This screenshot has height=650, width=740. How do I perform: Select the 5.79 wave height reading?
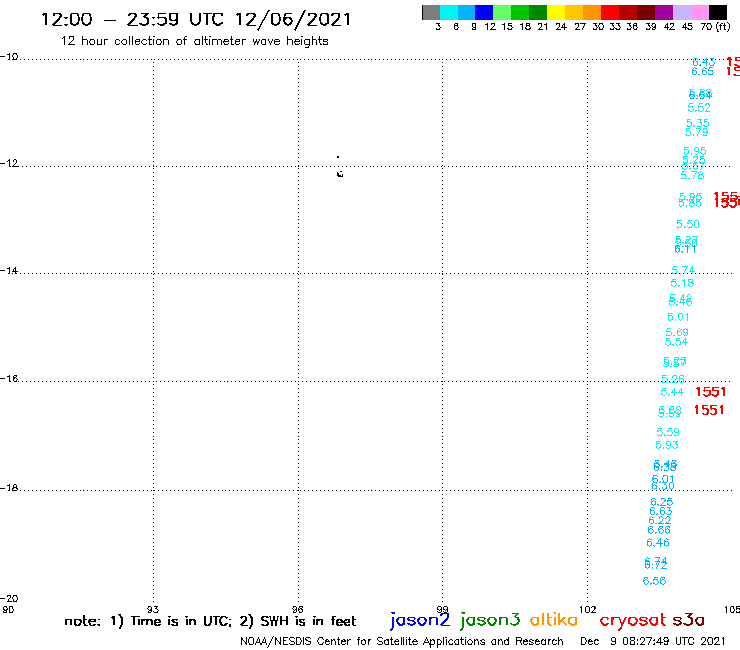[x=696, y=132]
